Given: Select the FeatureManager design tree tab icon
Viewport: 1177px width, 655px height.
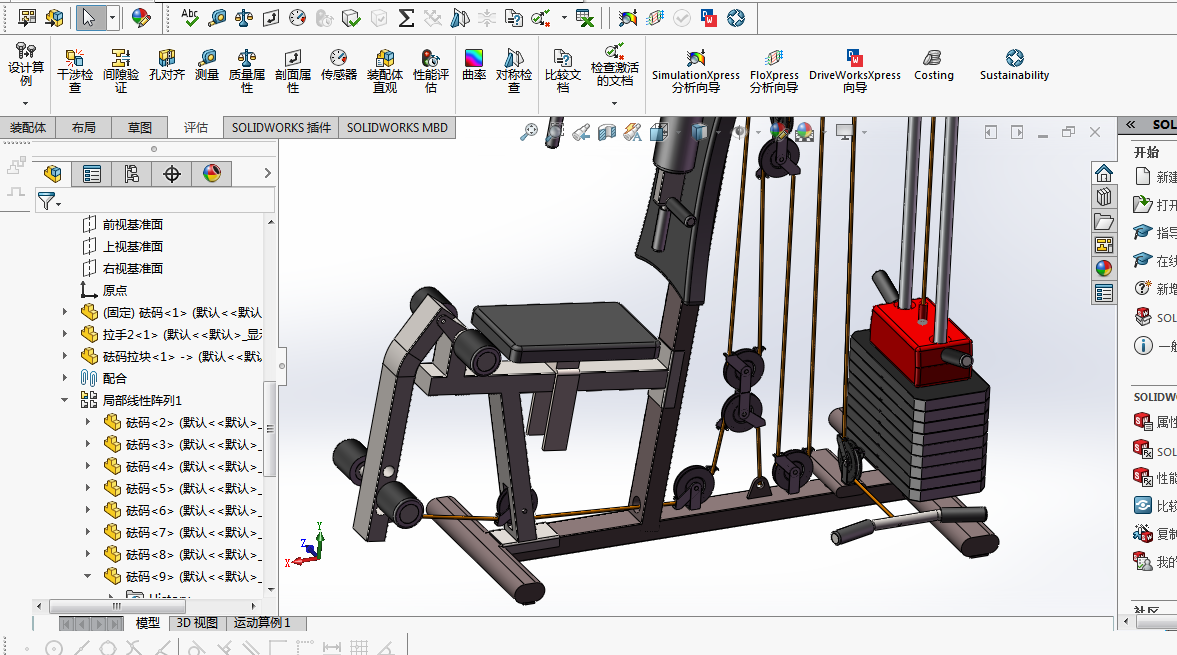Looking at the screenshot, I should 53,174.
